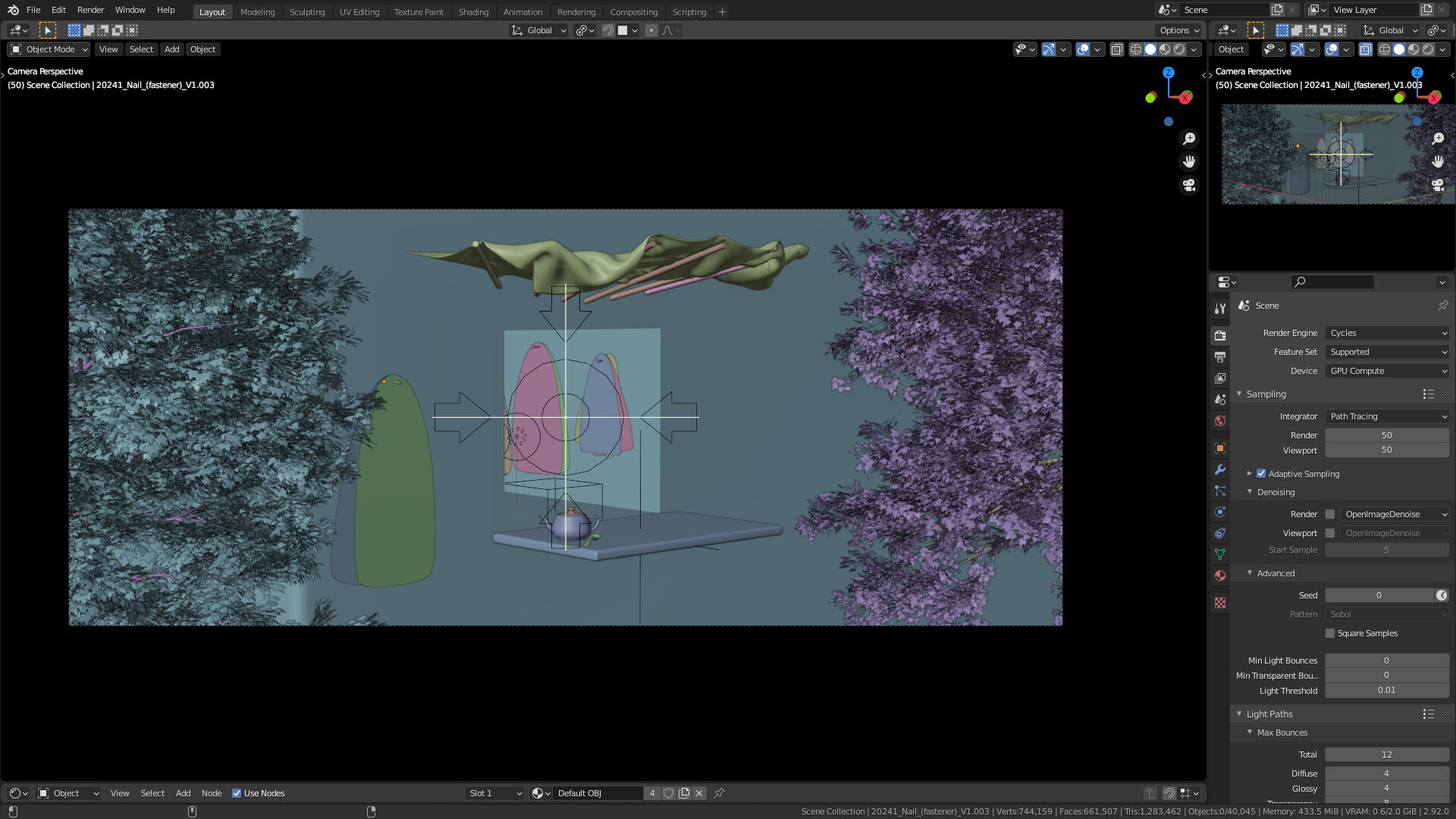Viewport: 1456px width, 819px height.
Task: Open Output Properties tab icon
Action: coord(1219,356)
